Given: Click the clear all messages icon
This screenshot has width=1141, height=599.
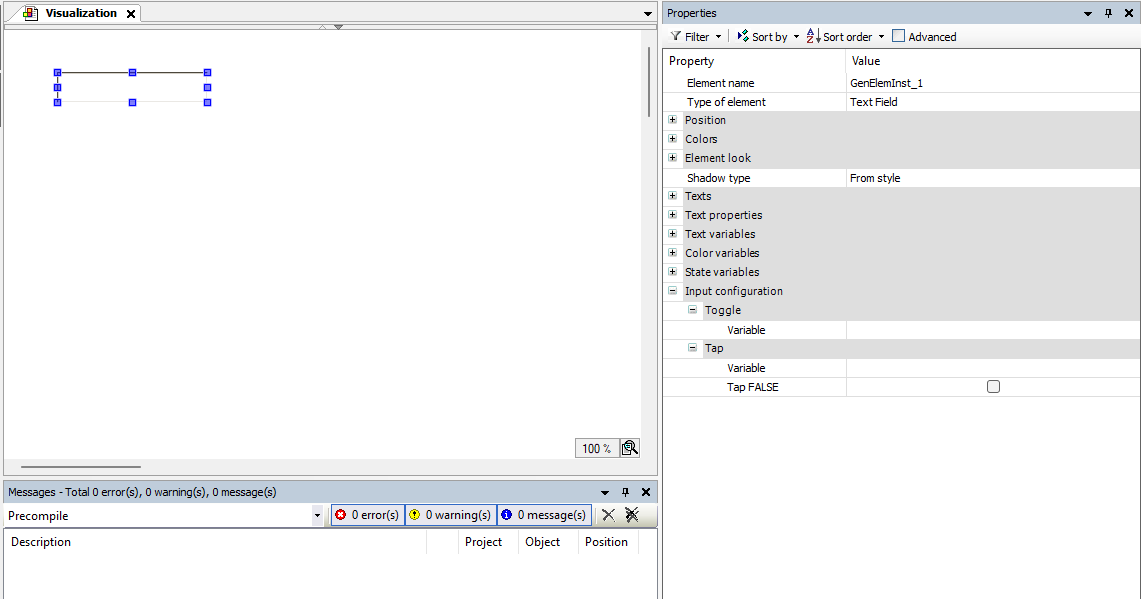Looking at the screenshot, I should 632,515.
